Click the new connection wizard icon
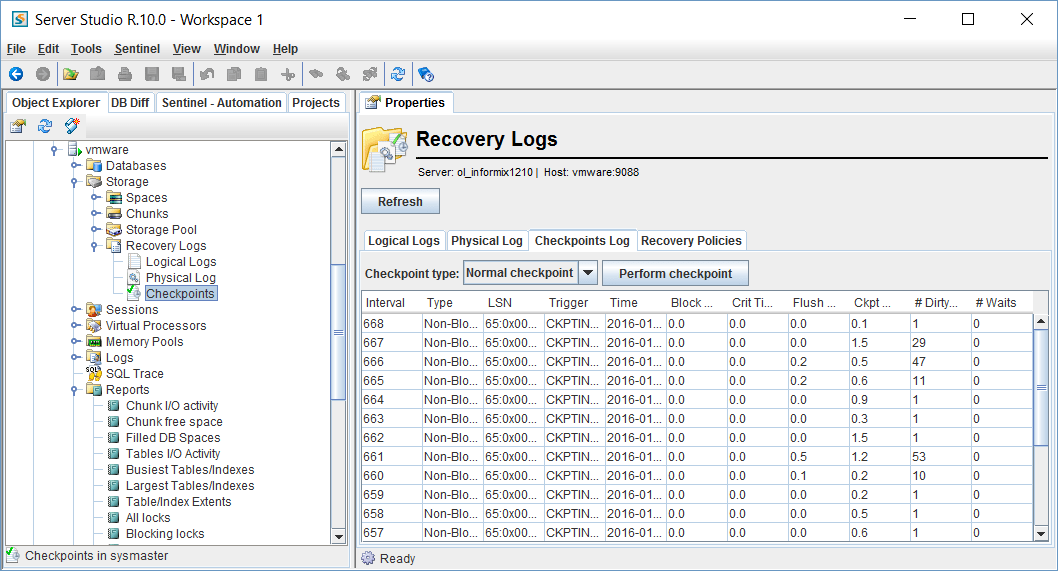The image size is (1058, 571). pos(72,126)
